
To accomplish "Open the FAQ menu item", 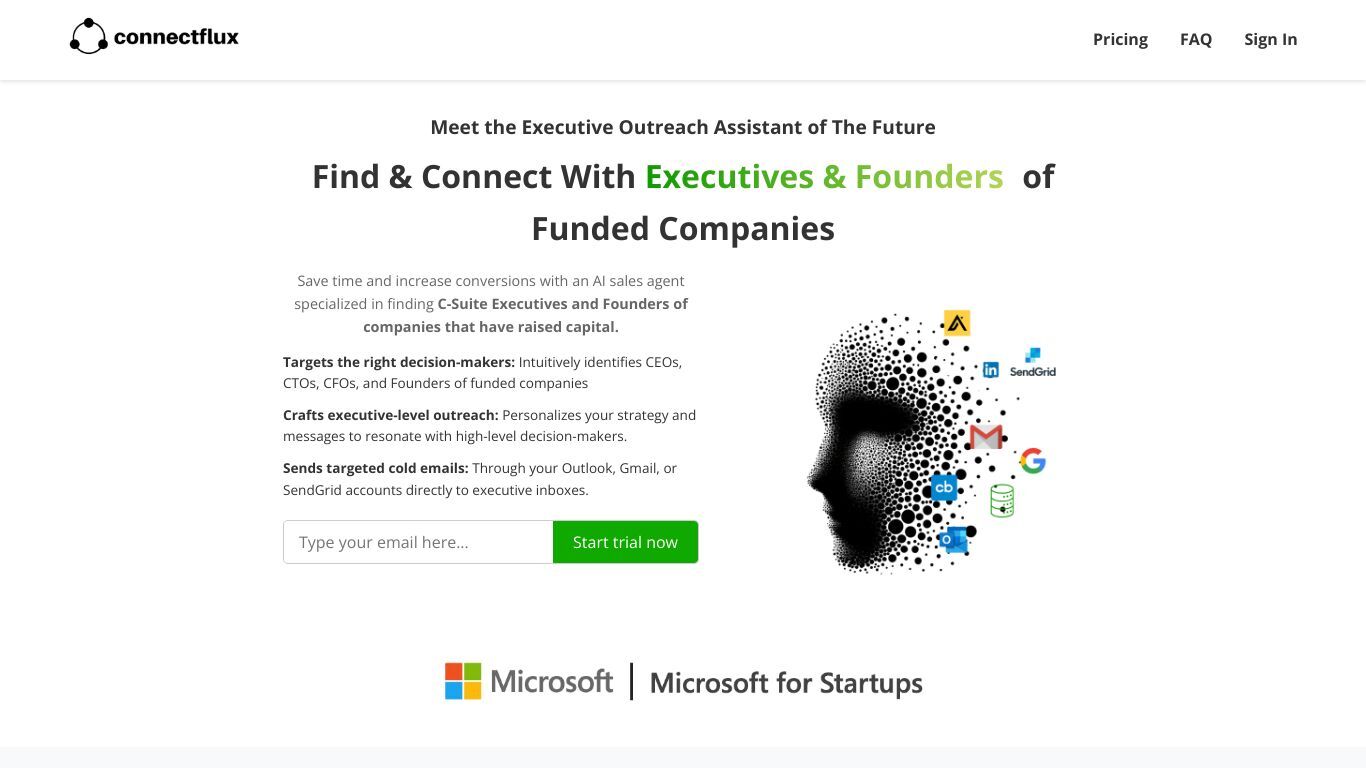I will (1196, 39).
